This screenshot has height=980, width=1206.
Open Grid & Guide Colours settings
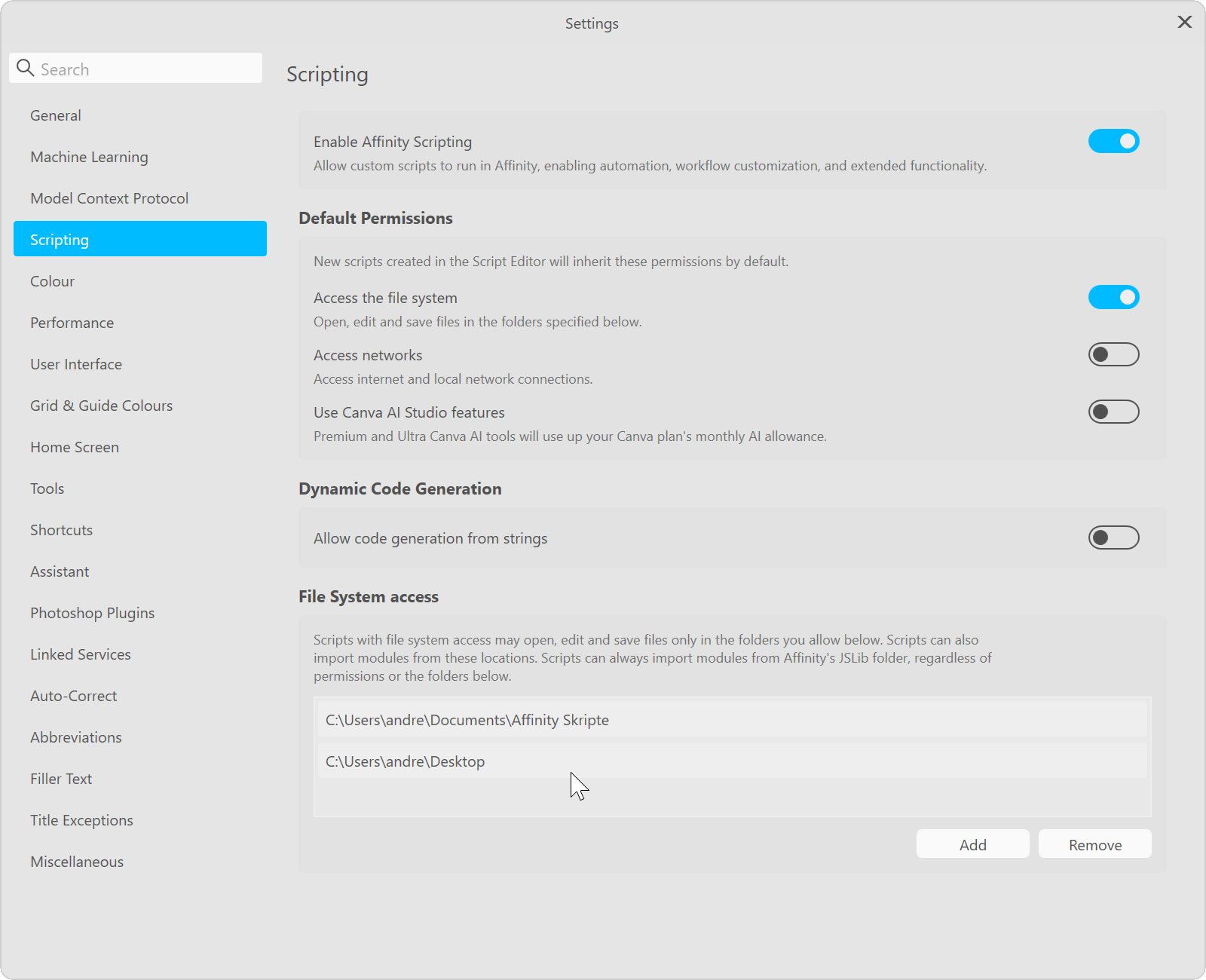tap(140, 406)
